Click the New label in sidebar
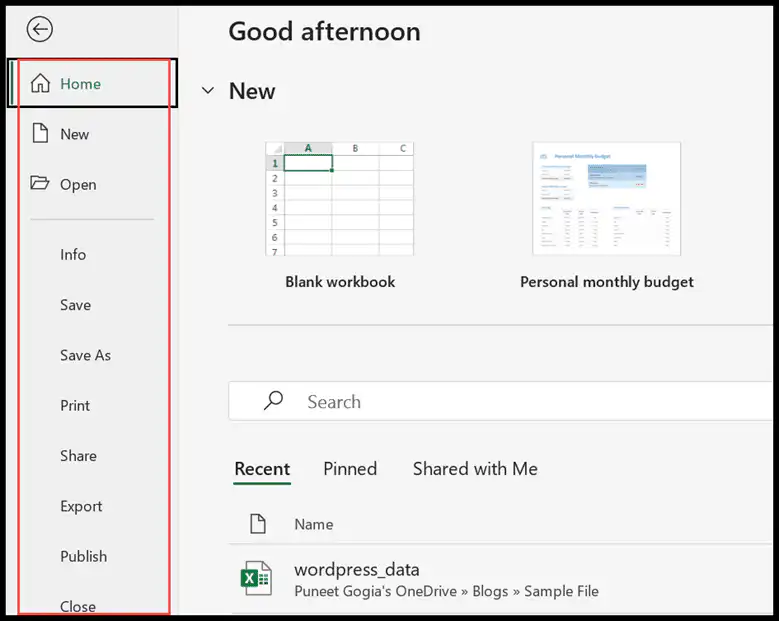 pyautogui.click(x=75, y=134)
